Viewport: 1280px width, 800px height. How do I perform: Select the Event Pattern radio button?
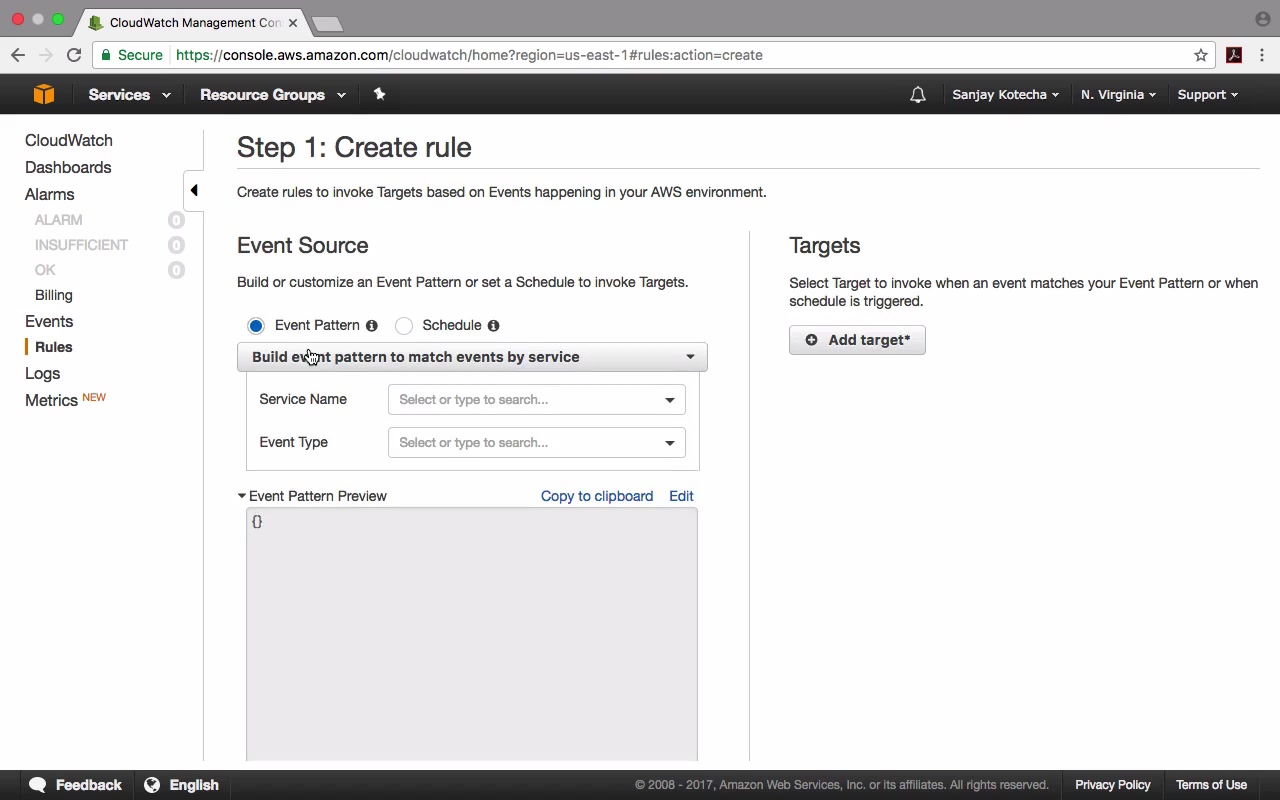pos(256,326)
